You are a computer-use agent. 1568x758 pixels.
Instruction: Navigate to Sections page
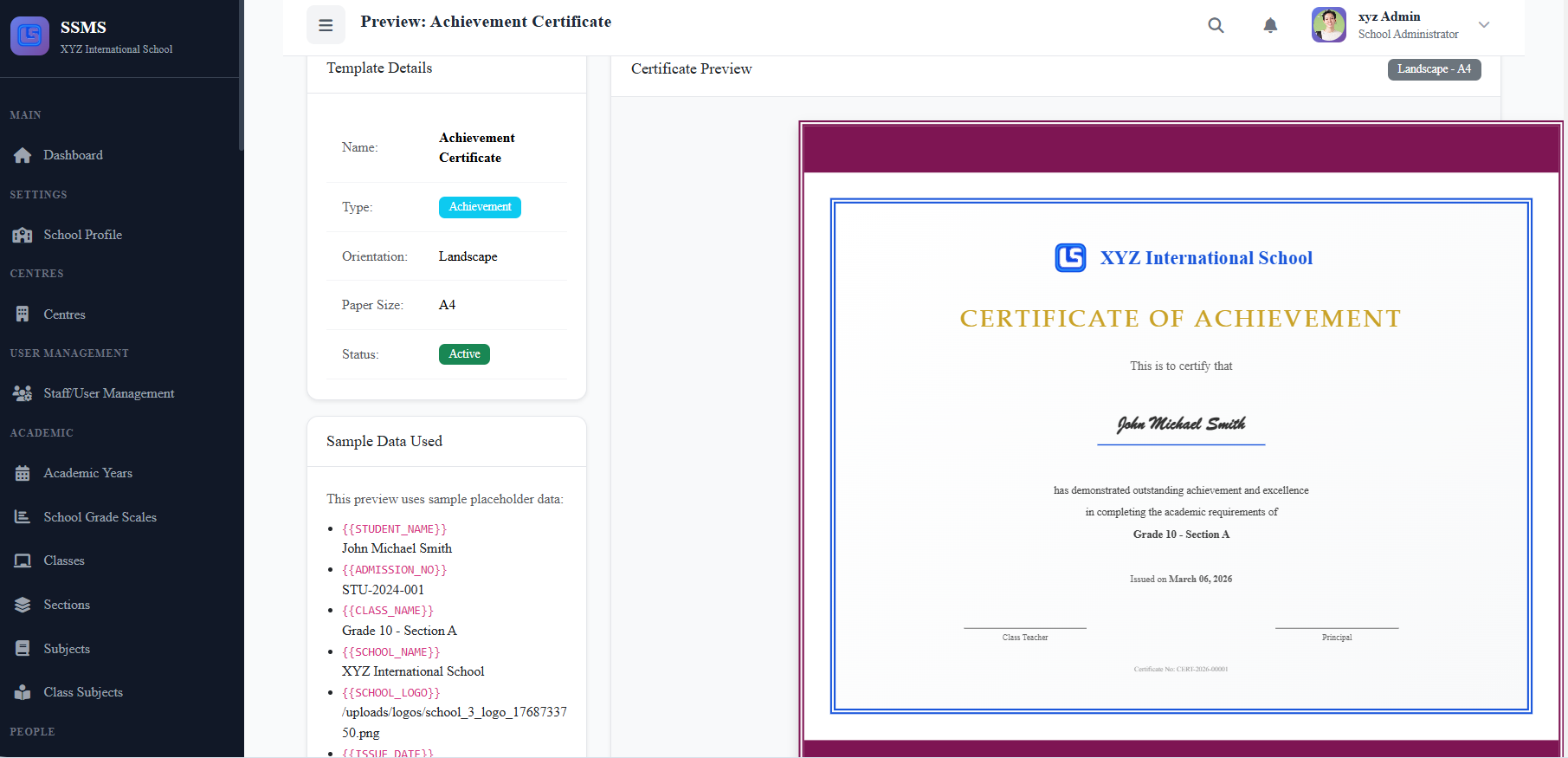(67, 605)
